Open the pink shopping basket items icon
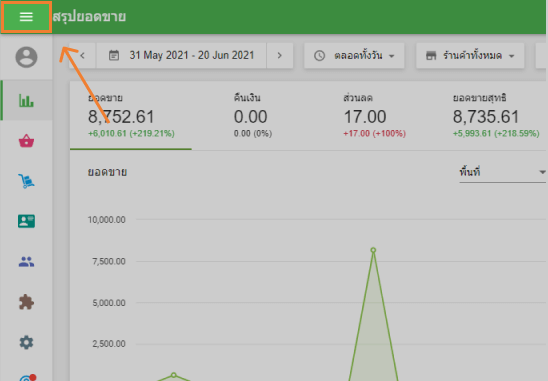 point(26,141)
